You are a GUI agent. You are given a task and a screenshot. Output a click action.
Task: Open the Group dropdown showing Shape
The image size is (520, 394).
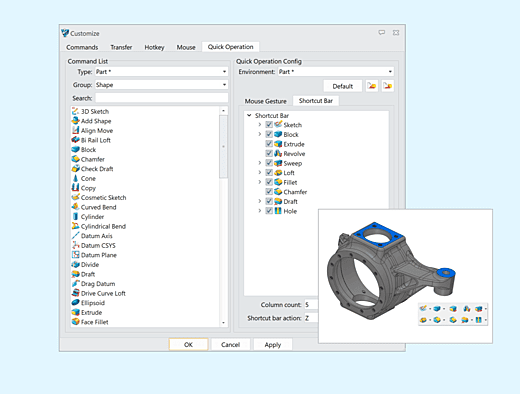point(161,85)
